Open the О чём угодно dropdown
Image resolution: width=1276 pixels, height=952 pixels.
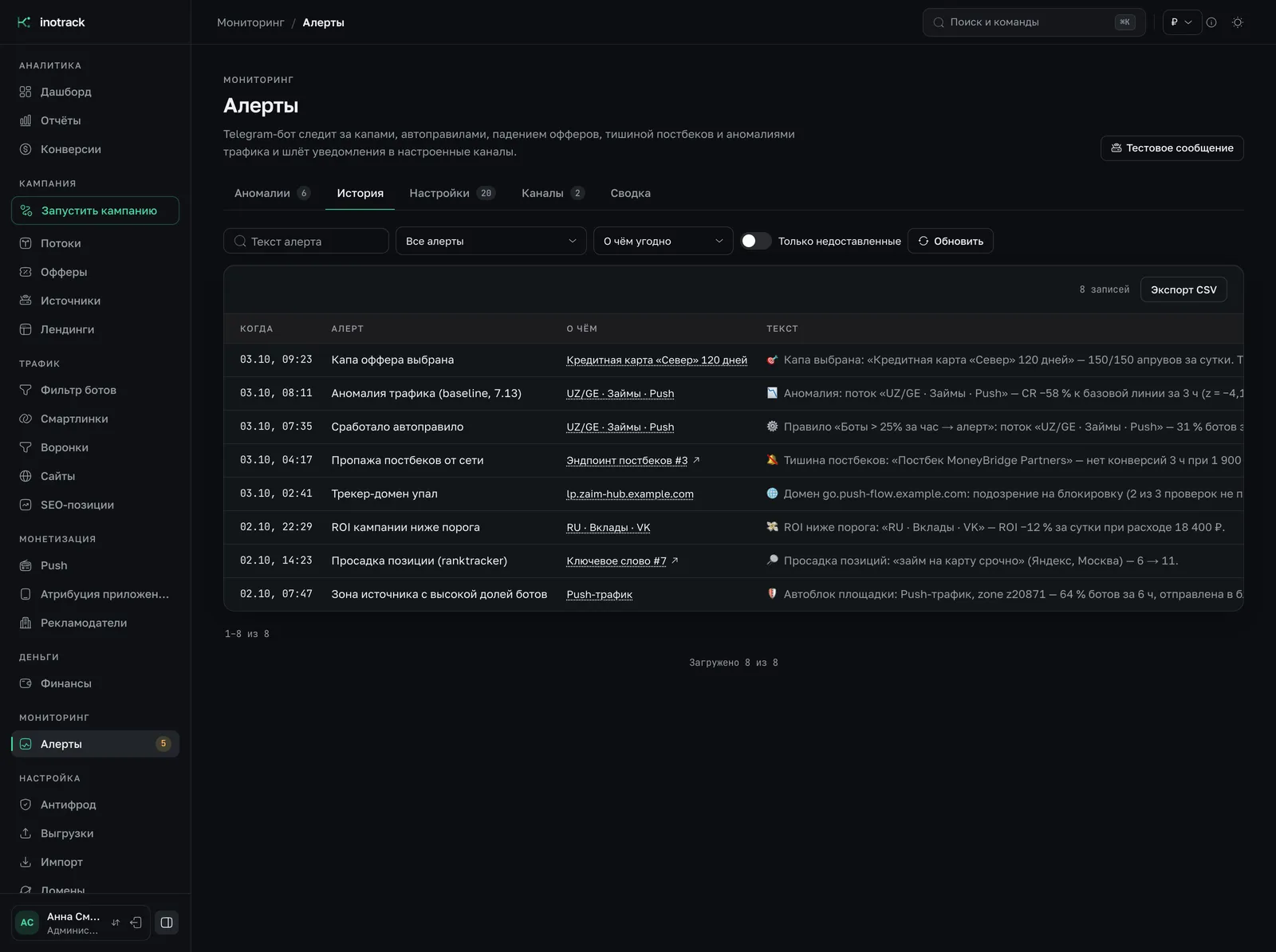[x=664, y=241]
